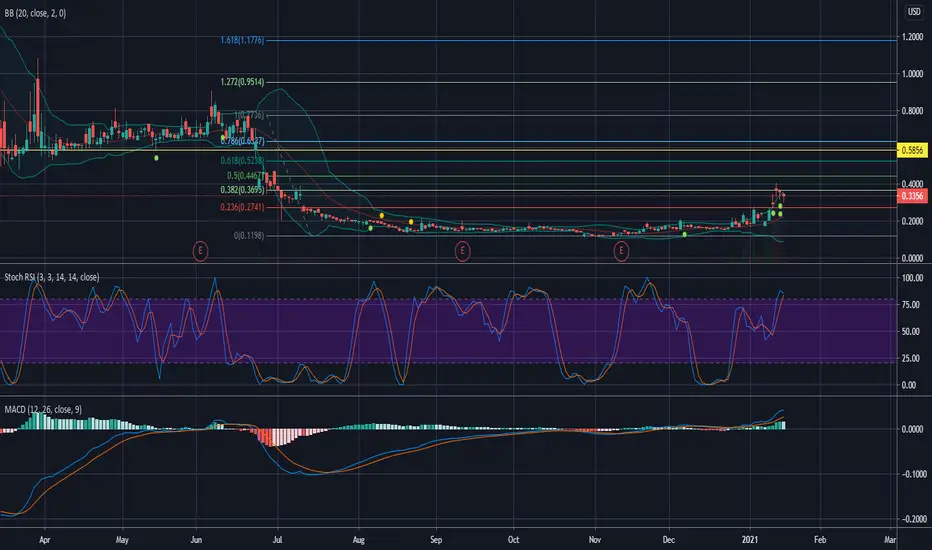The height and width of the screenshot is (550, 932).
Task: Select the 0.618(0.5238) Fibonacci level label
Action: click(242, 161)
